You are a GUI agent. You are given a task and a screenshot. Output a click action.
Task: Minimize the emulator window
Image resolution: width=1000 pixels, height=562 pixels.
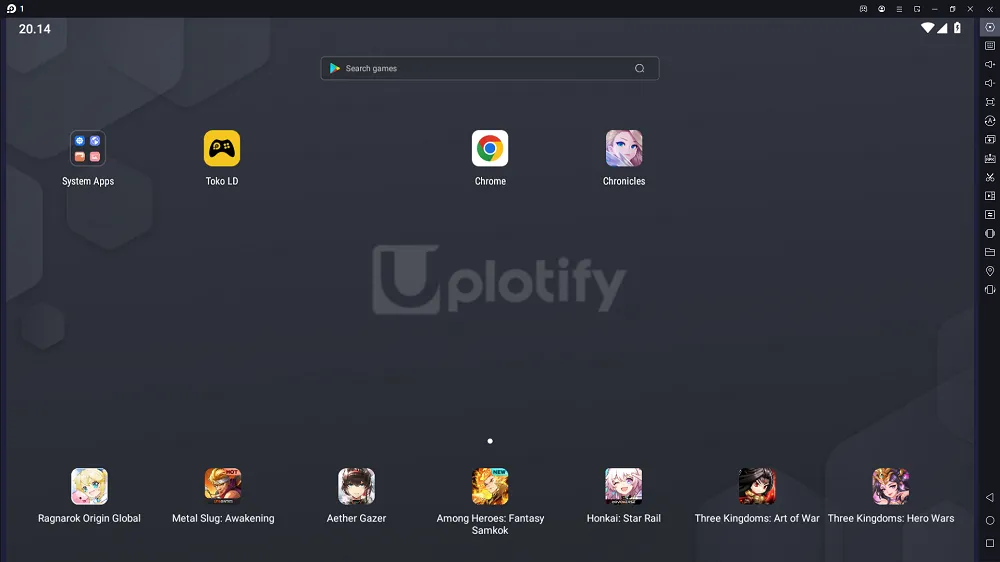[935, 9]
